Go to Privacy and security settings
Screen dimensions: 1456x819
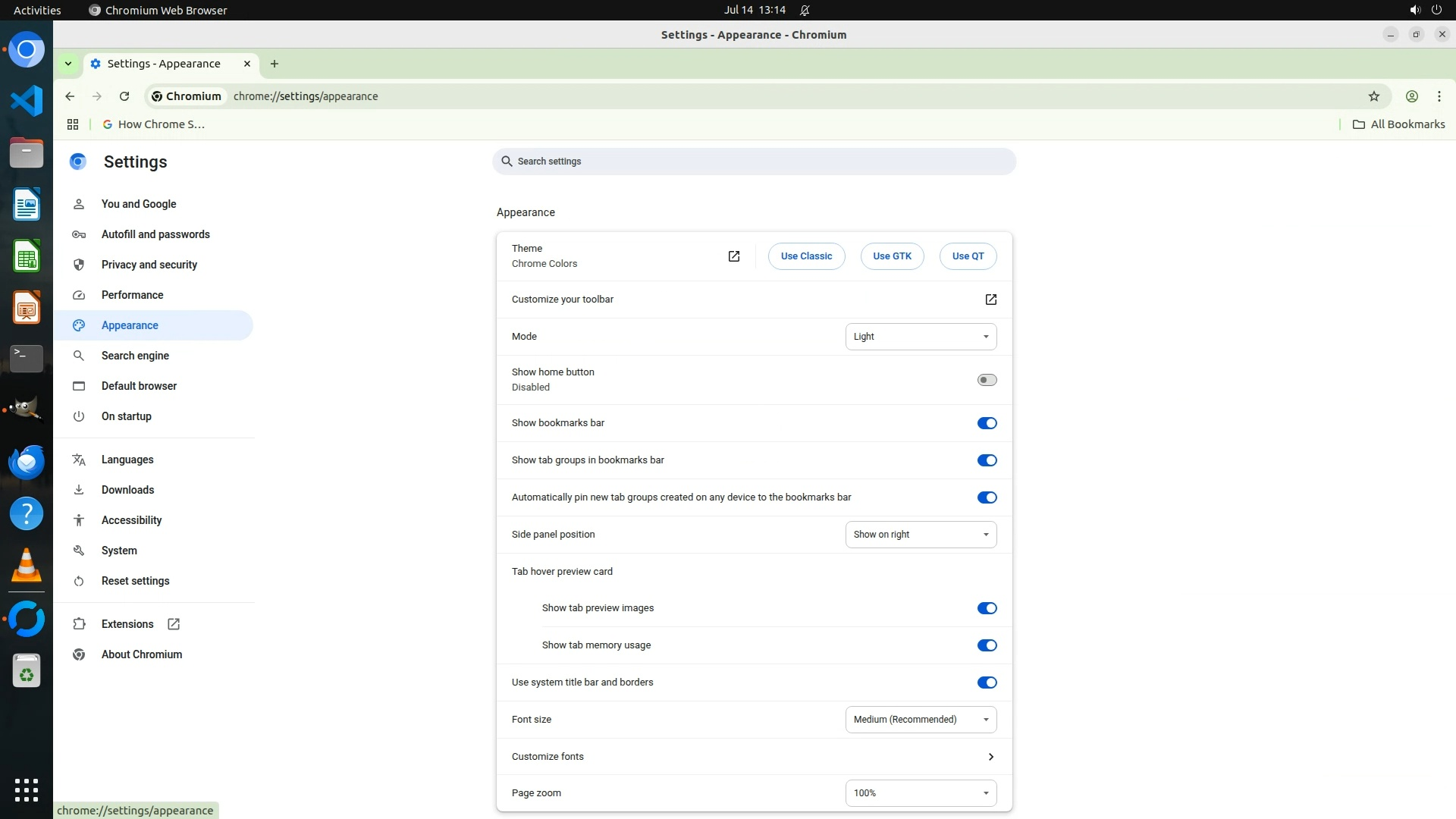[149, 265]
